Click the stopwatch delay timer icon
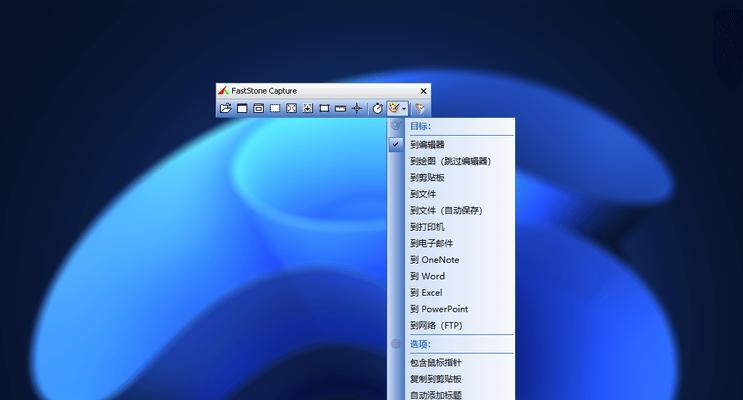Image resolution: width=743 pixels, height=400 pixels. pyautogui.click(x=377, y=109)
